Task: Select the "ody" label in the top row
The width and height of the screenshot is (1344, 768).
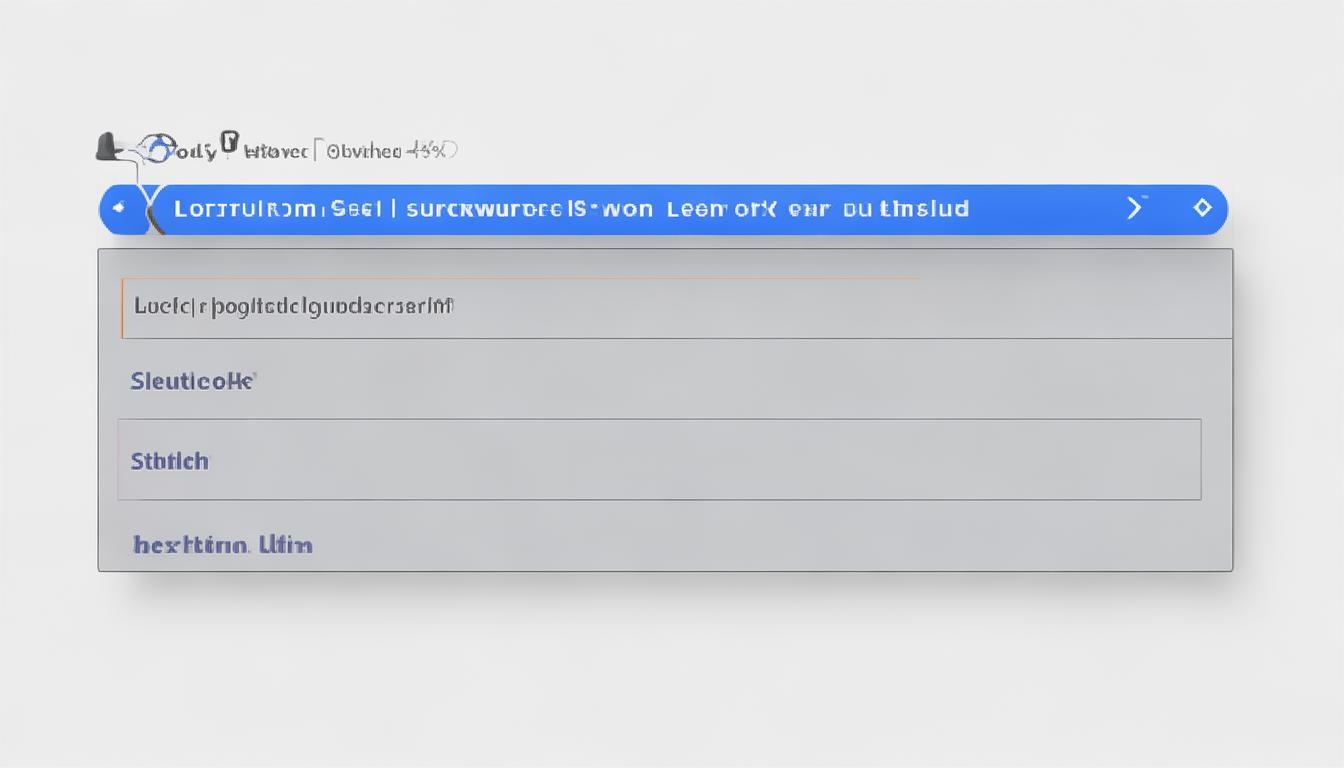Action: 194,151
